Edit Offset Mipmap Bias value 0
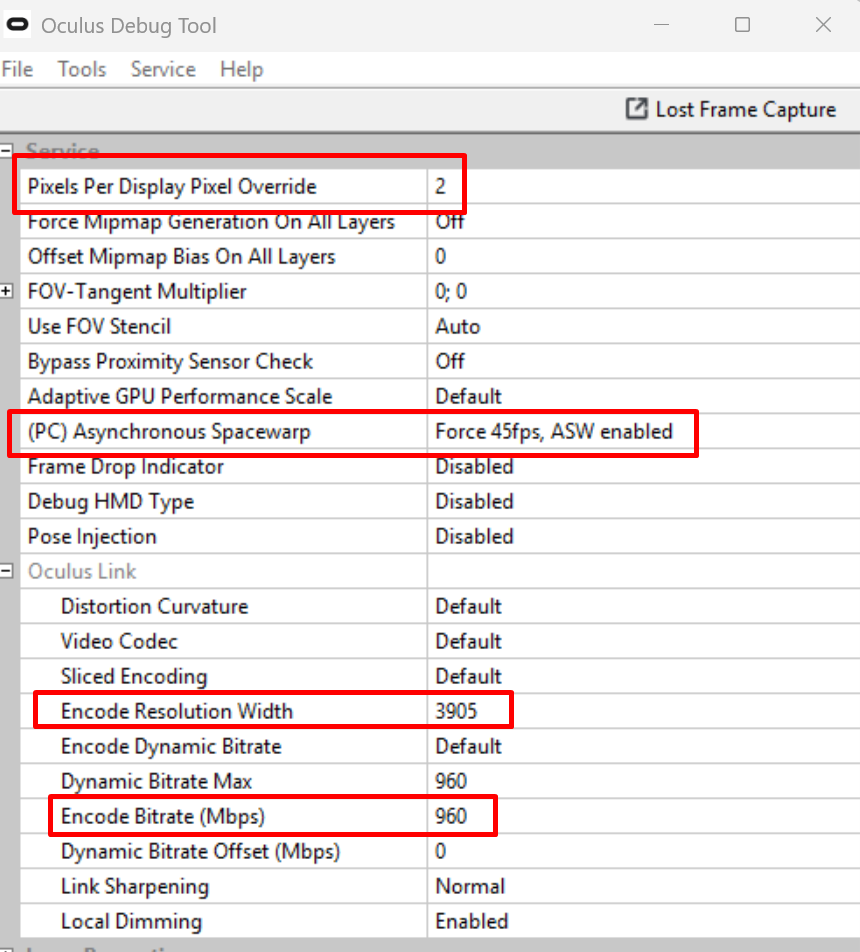The image size is (860, 952). point(440,256)
